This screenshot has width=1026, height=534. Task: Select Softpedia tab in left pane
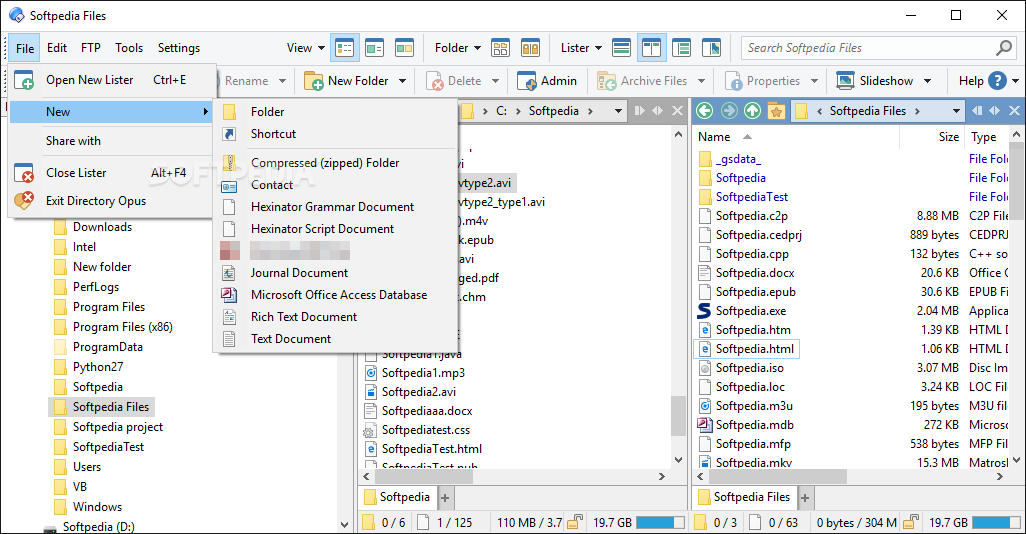click(x=397, y=497)
